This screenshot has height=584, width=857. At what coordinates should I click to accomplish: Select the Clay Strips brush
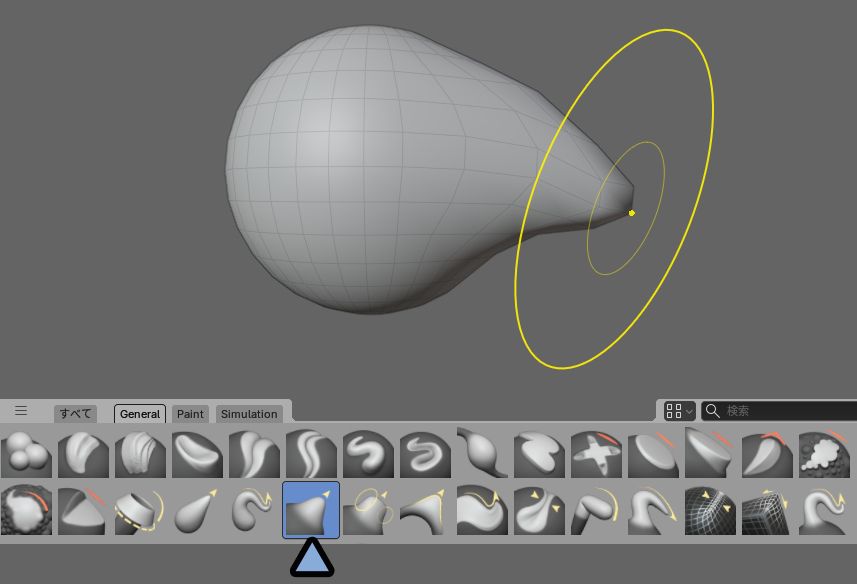tap(140, 453)
